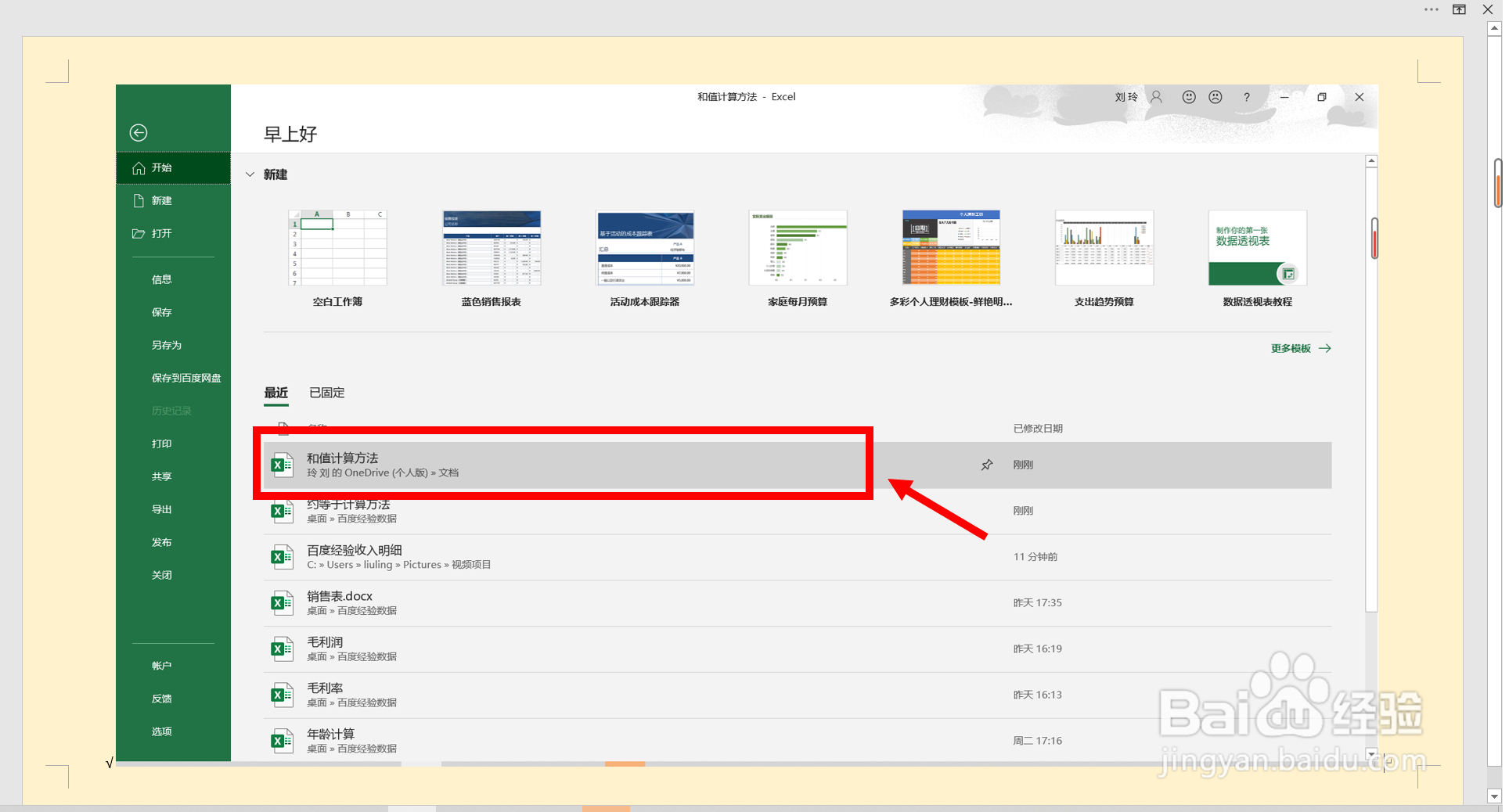Click user name 刘玲 in title bar
The image size is (1509, 812).
1126,97
